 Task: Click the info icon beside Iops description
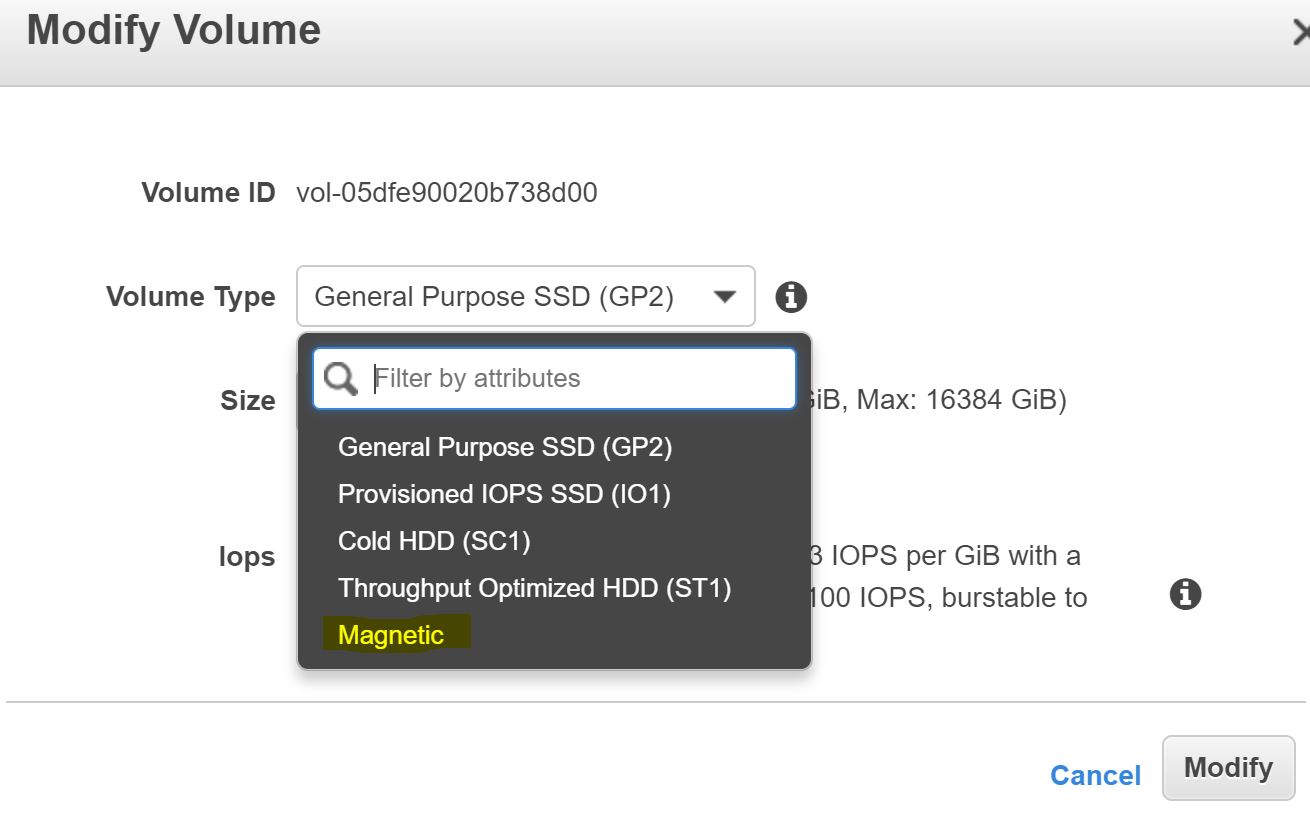pyautogui.click(x=1185, y=594)
